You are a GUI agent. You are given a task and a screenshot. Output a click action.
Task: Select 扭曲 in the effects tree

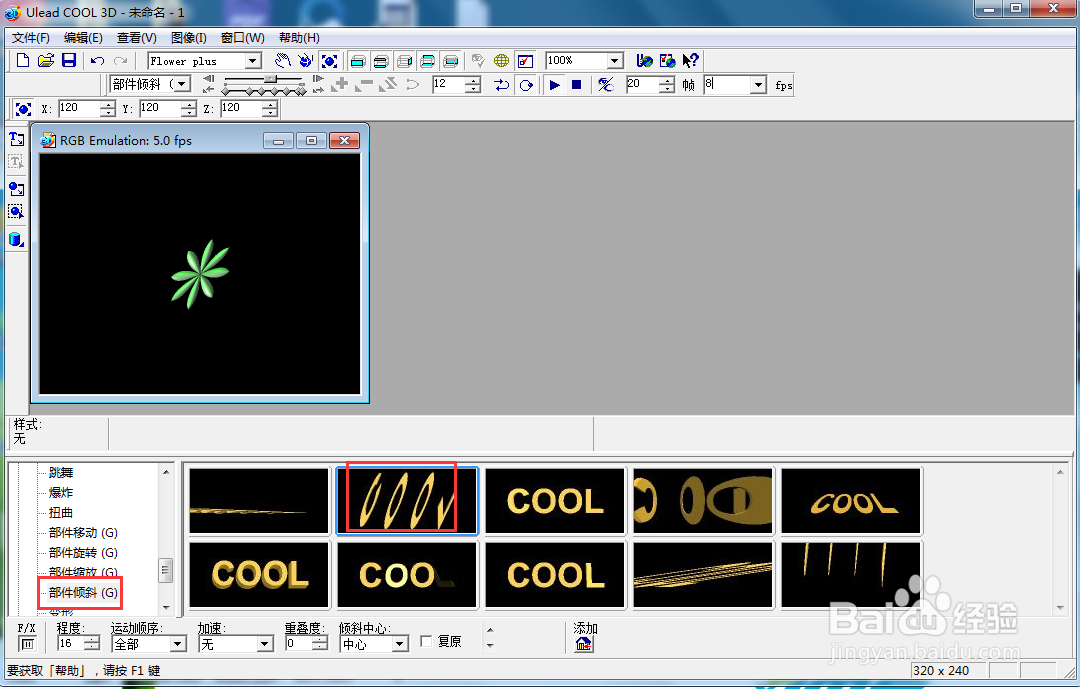tap(61, 513)
